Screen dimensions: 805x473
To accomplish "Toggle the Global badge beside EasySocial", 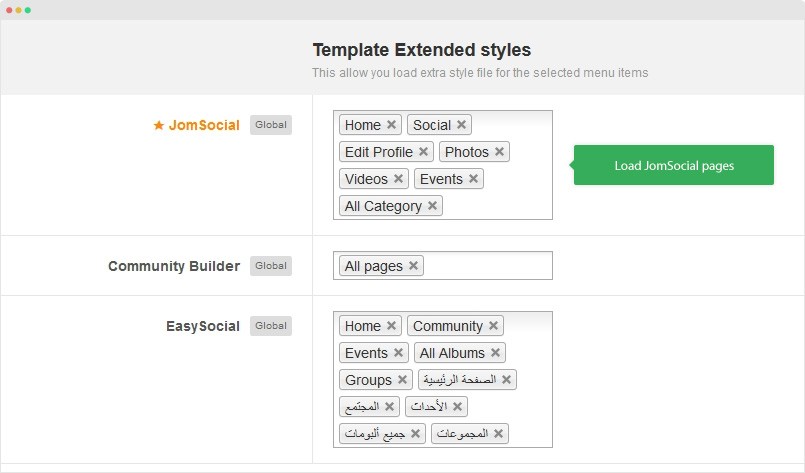I will point(270,325).
